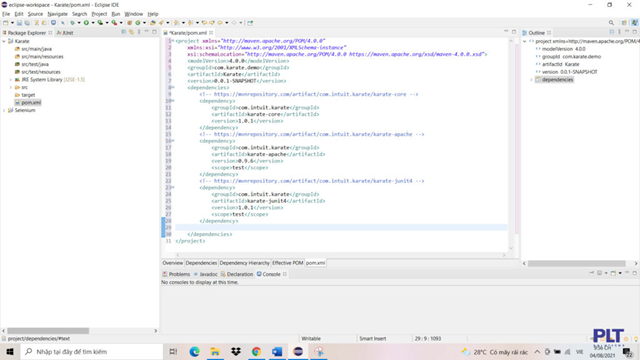This screenshot has height=360, width=640.
Task: Open the Project menu
Action: (99, 14)
